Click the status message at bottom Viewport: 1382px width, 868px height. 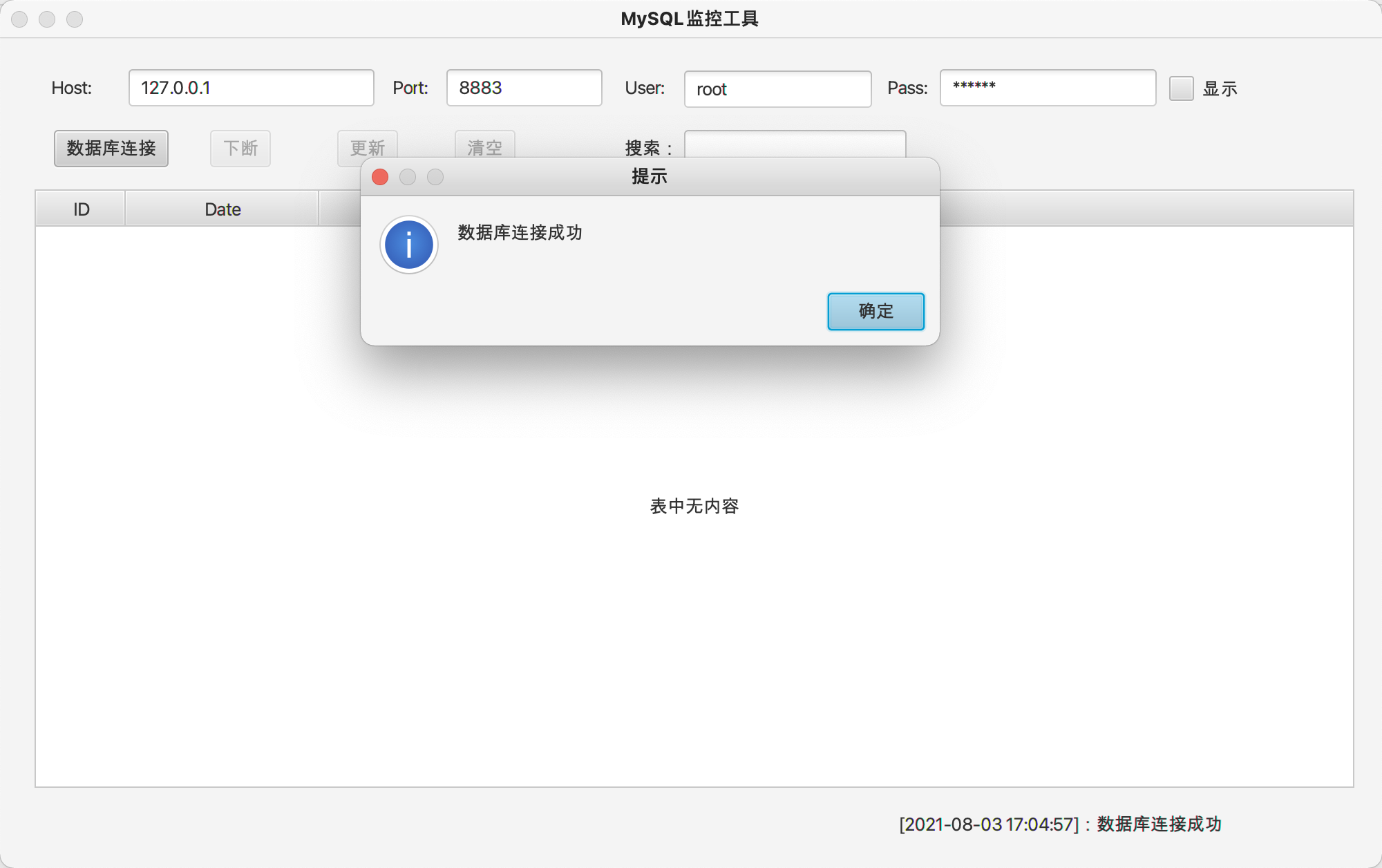(1060, 824)
